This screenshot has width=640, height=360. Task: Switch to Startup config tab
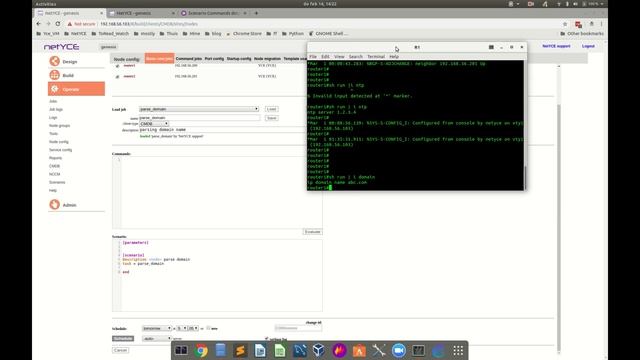coord(239,59)
